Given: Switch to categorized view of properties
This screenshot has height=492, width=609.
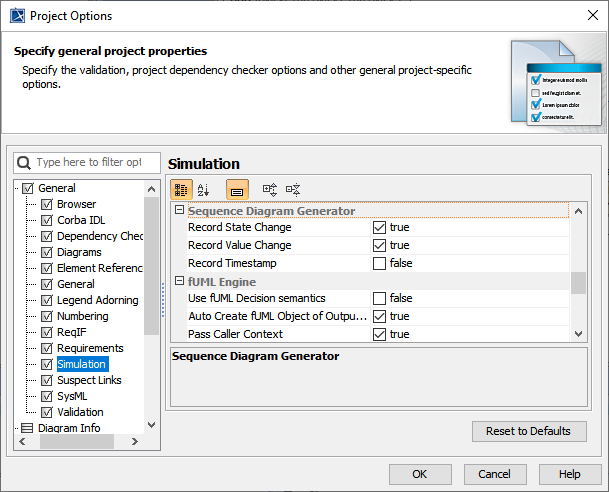Looking at the screenshot, I should click(181, 189).
